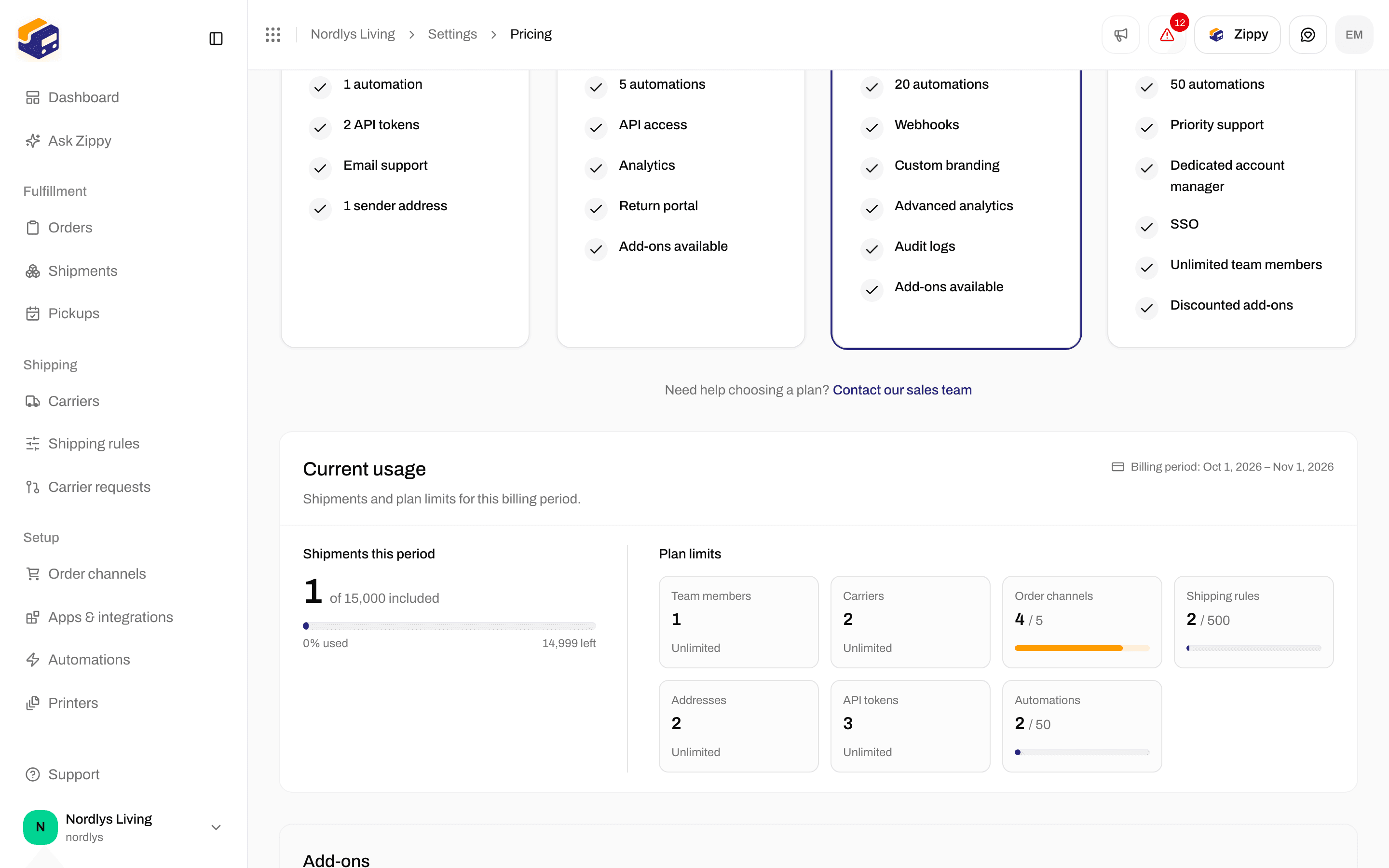Click the Order channels usage bar
This screenshot has height=868, width=1389.
tap(1082, 648)
